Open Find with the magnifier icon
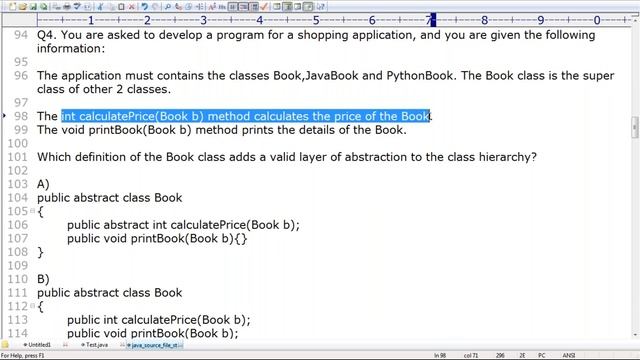 (167, 7)
